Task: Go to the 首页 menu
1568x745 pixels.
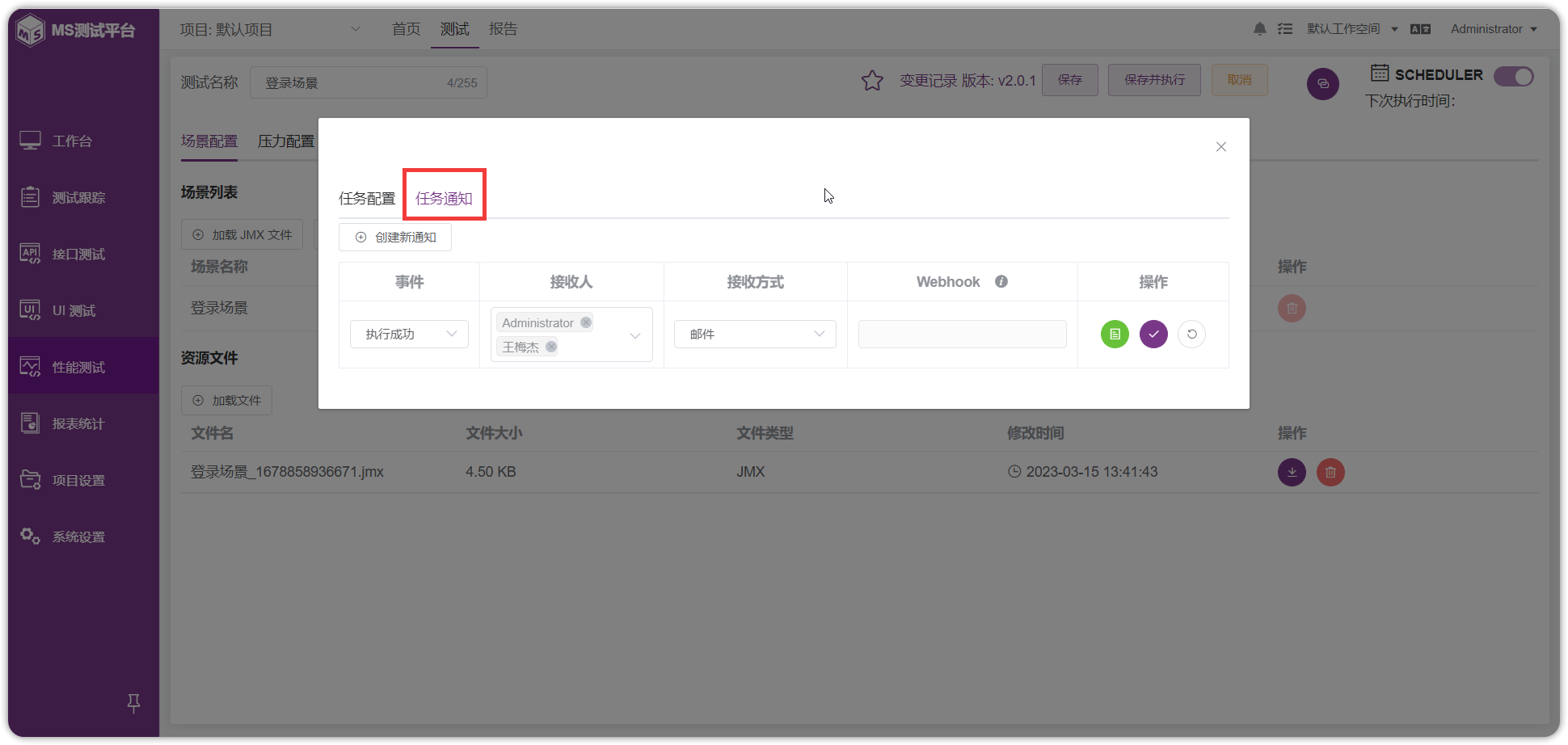Action: coord(407,29)
